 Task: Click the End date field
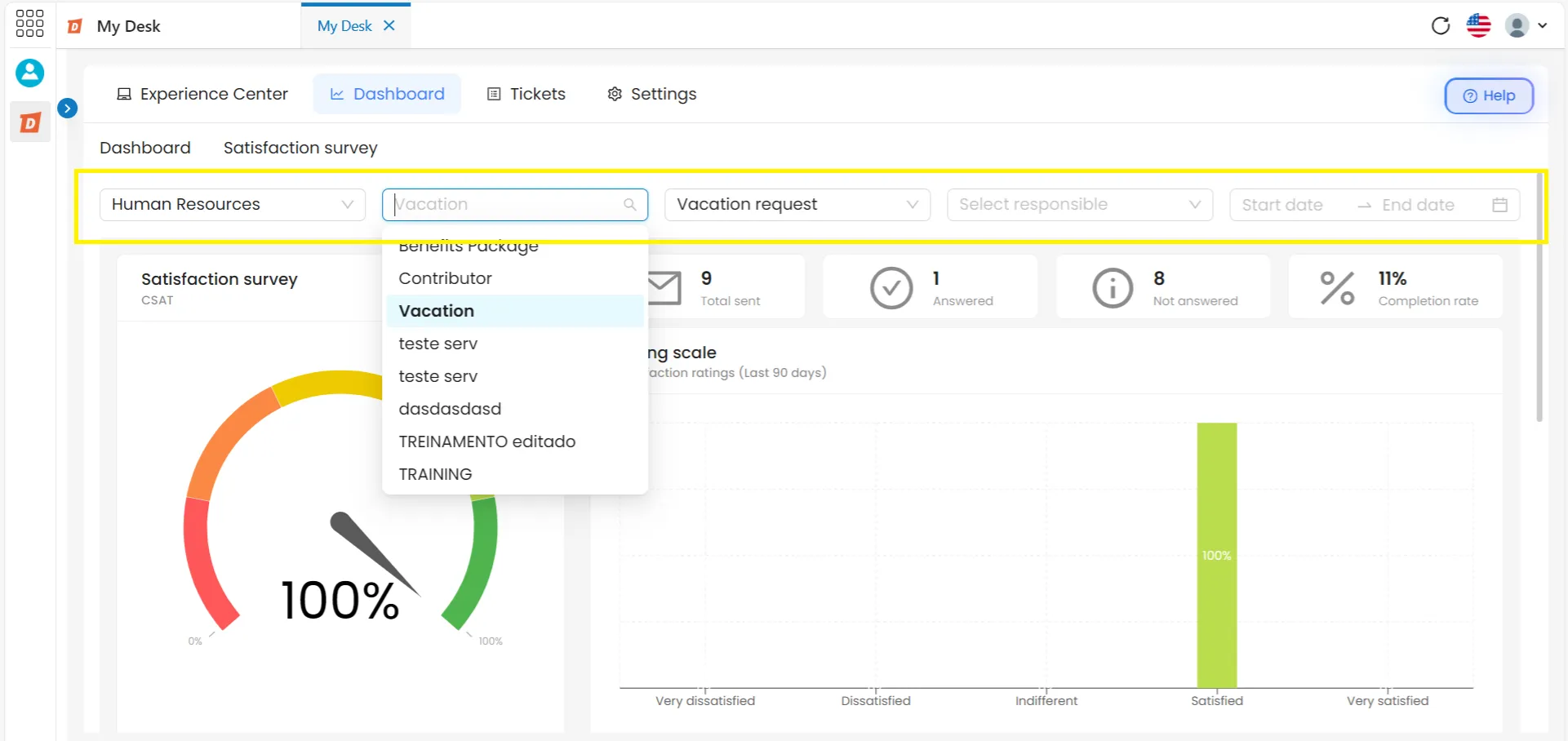(1419, 205)
